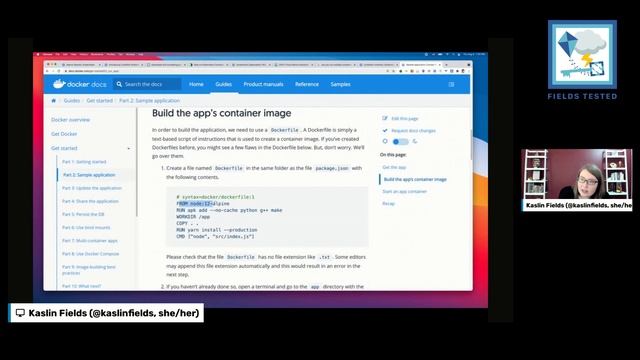Open Part 5: Persist the DB
640x360 pixels.
coord(83,214)
